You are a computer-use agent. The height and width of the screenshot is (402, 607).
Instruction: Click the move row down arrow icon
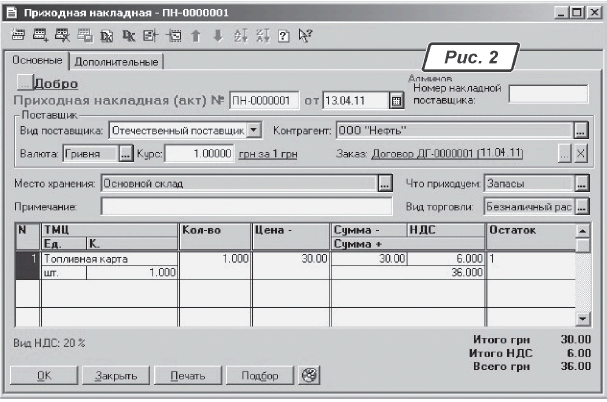click(x=217, y=37)
